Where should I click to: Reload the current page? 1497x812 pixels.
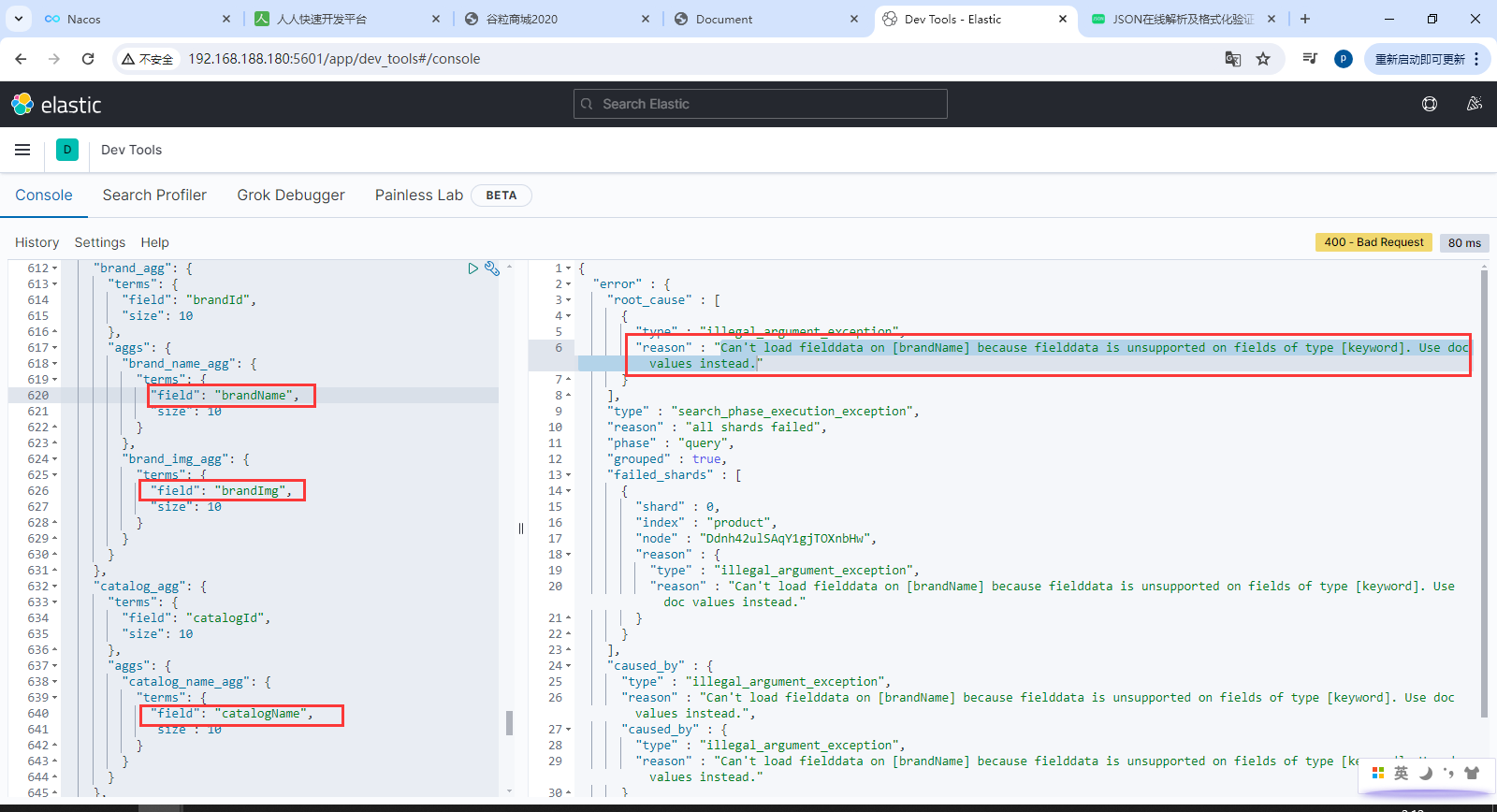pos(88,59)
